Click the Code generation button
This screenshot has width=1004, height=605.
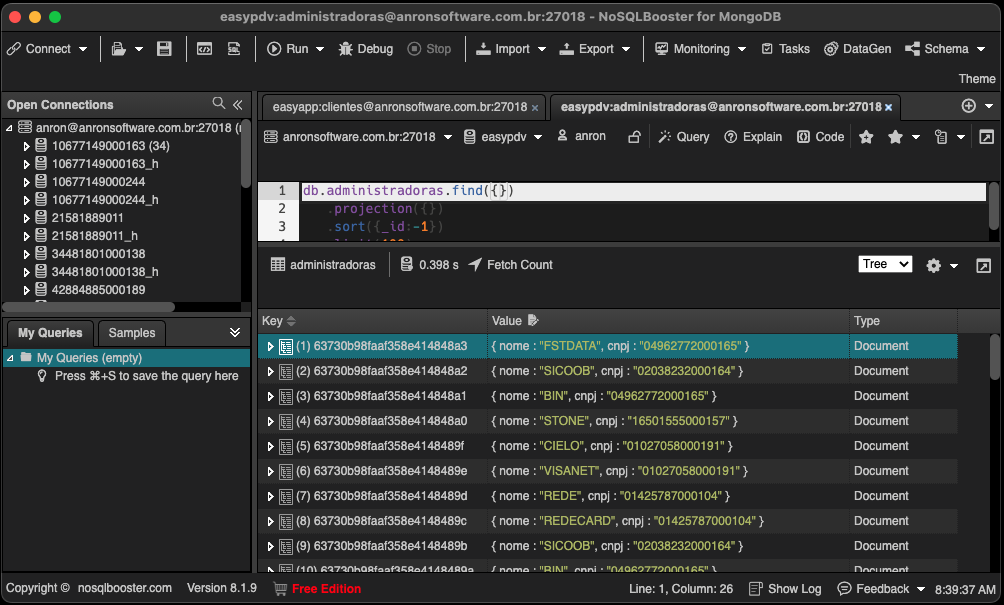pos(820,137)
